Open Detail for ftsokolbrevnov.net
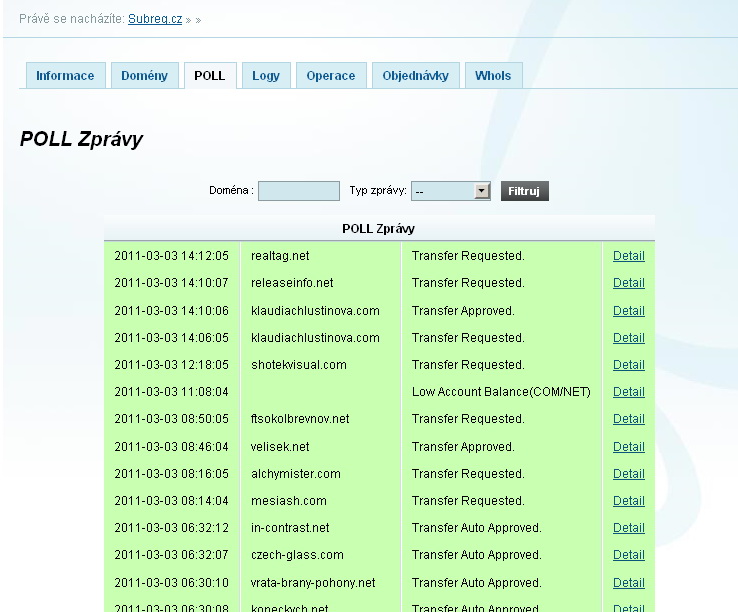This screenshot has width=738, height=612. pos(628,419)
